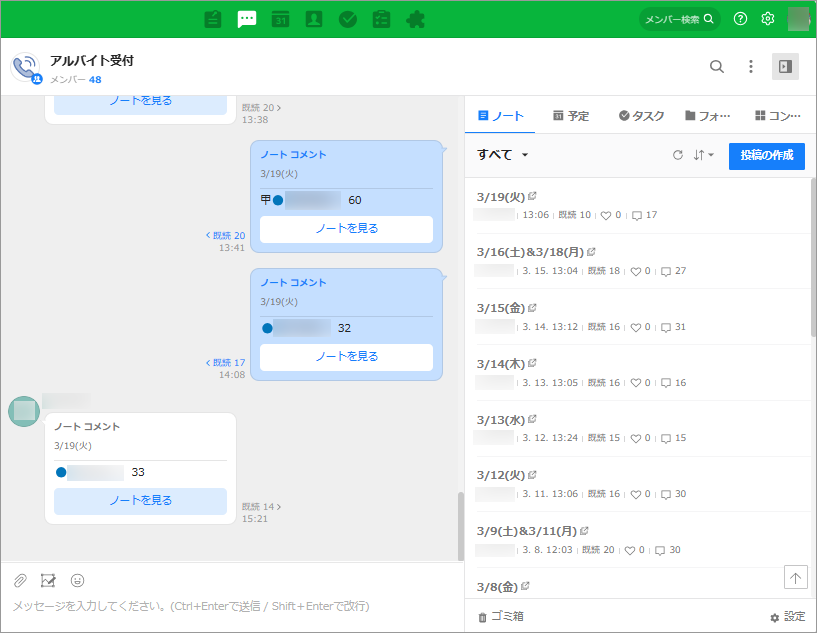
Task: Click the puzzle piece apps icon
Action: coord(415,19)
